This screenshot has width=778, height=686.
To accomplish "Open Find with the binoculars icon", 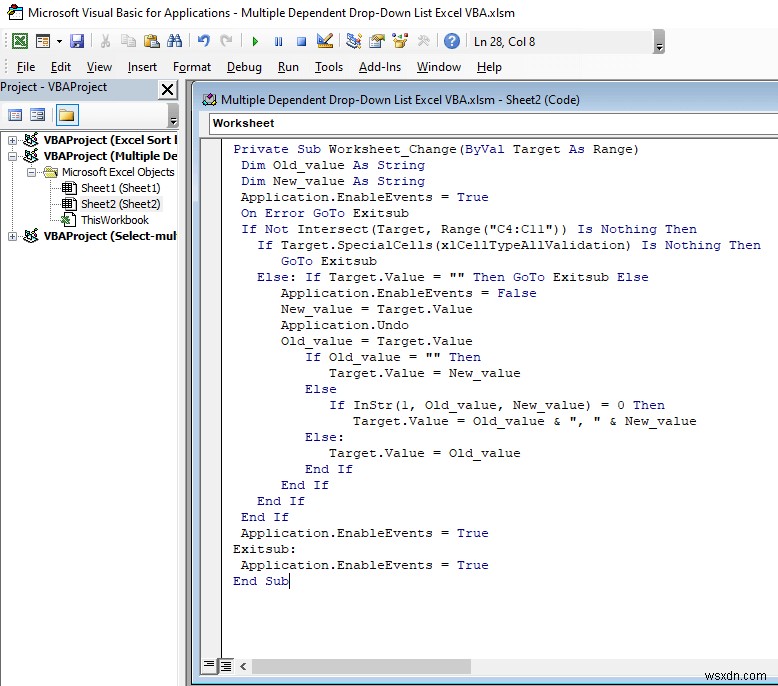I will click(175, 41).
